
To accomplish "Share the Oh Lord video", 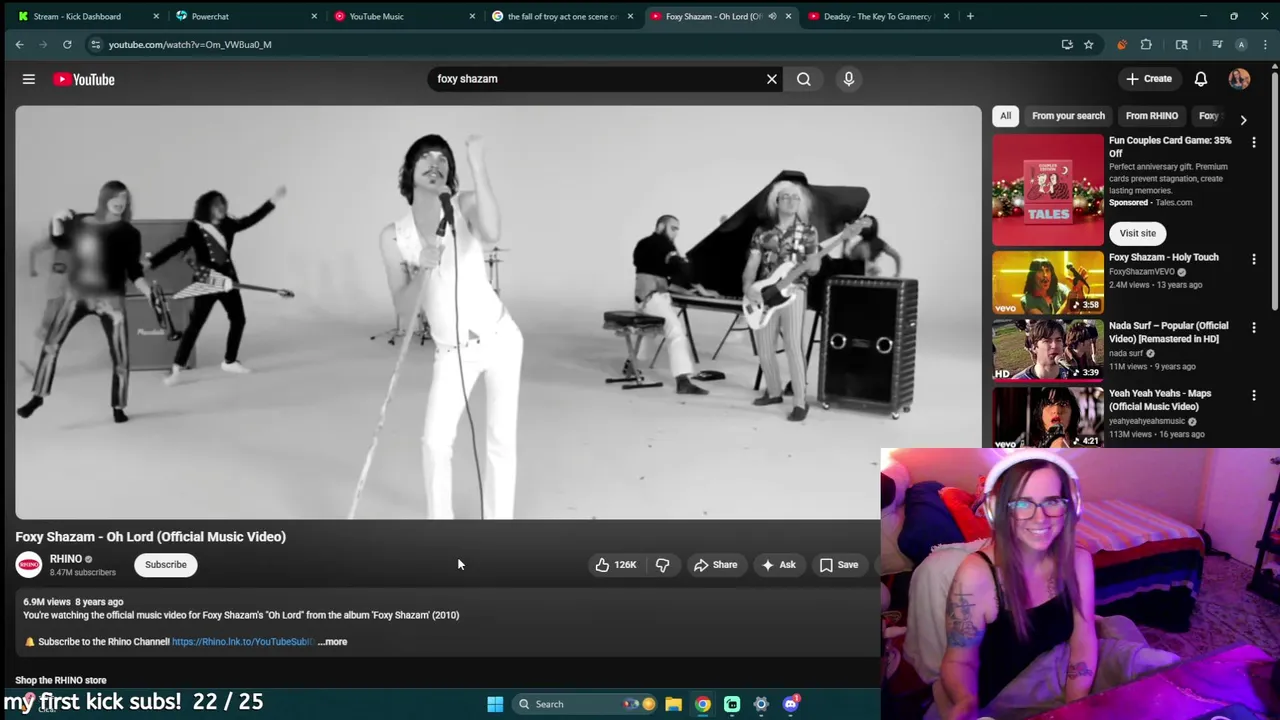I will pos(716,565).
